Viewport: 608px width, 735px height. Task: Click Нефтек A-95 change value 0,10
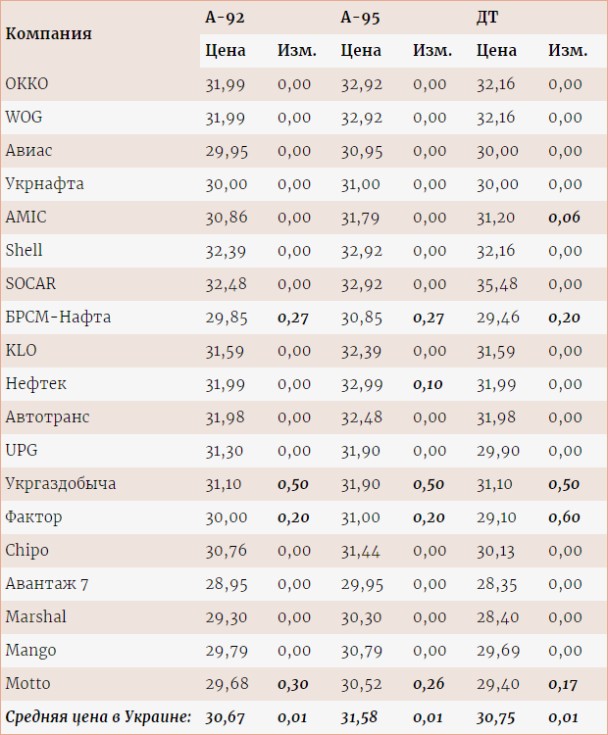pos(428,384)
